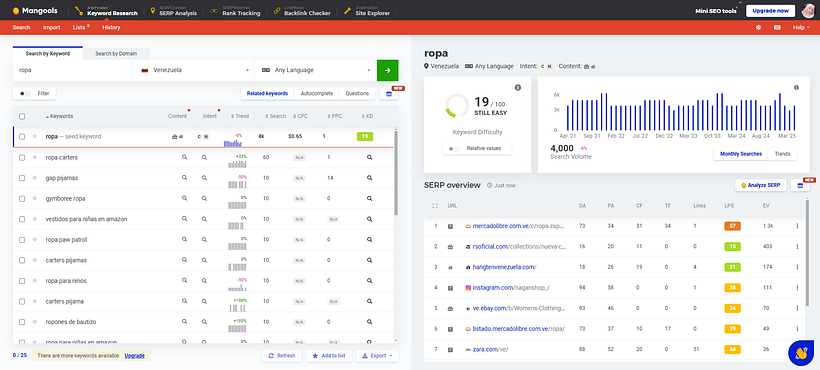Star the ropa carters keyword

tap(35, 157)
